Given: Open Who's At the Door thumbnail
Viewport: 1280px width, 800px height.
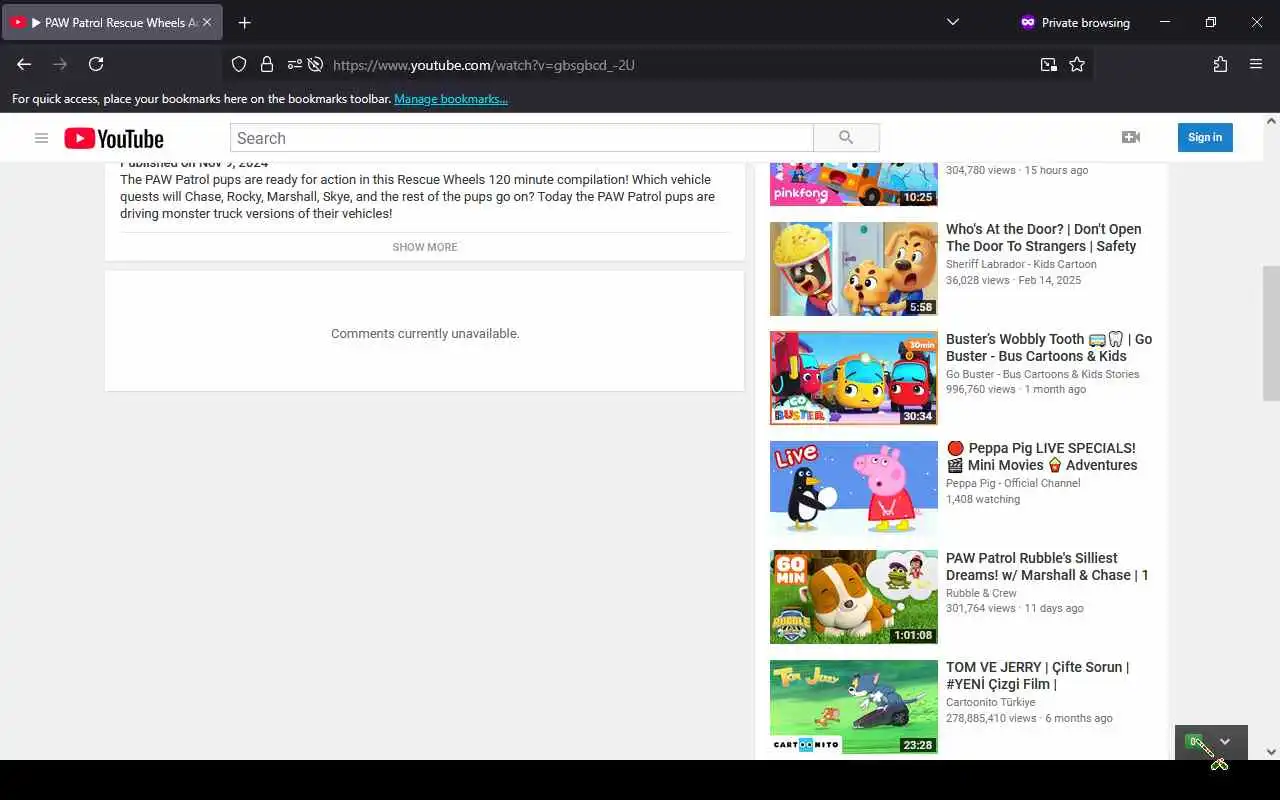Looking at the screenshot, I should (854, 269).
